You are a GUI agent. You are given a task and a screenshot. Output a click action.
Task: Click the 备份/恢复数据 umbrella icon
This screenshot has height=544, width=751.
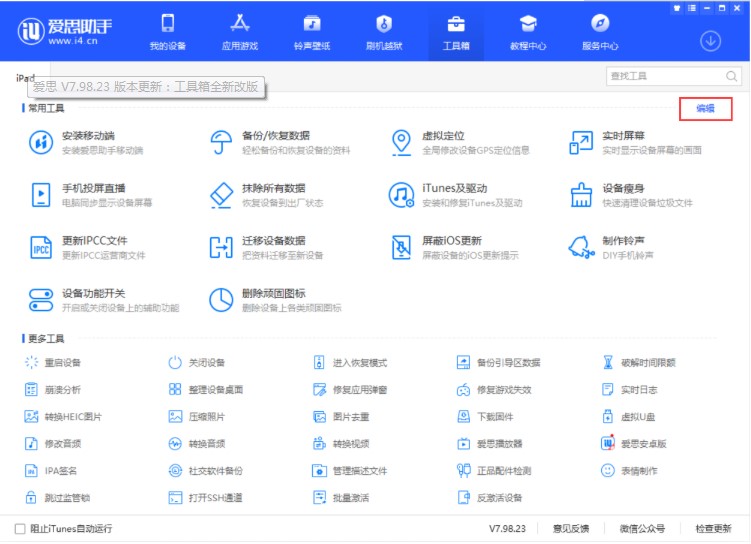(x=221, y=142)
